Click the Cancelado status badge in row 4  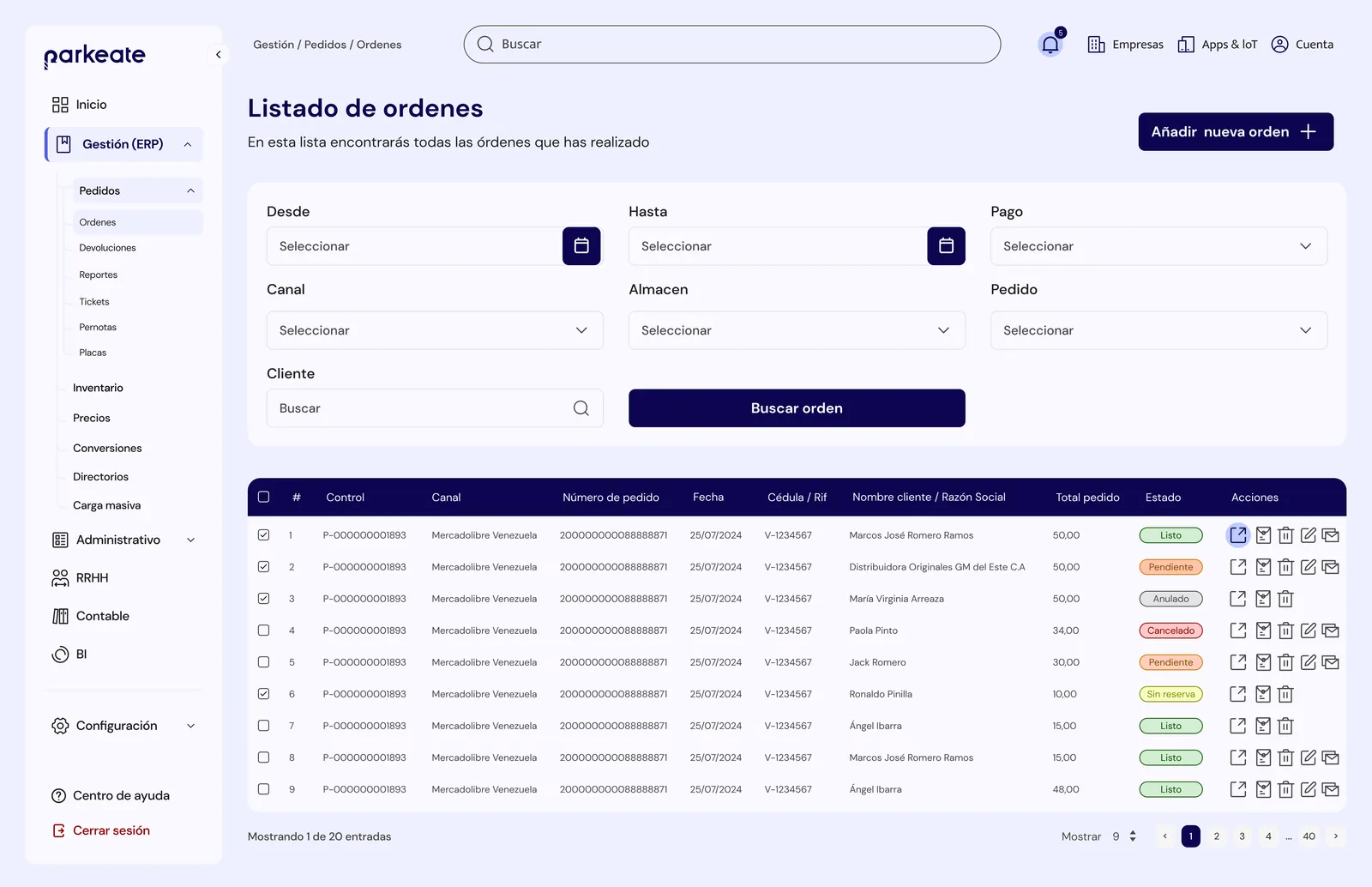(x=1170, y=631)
